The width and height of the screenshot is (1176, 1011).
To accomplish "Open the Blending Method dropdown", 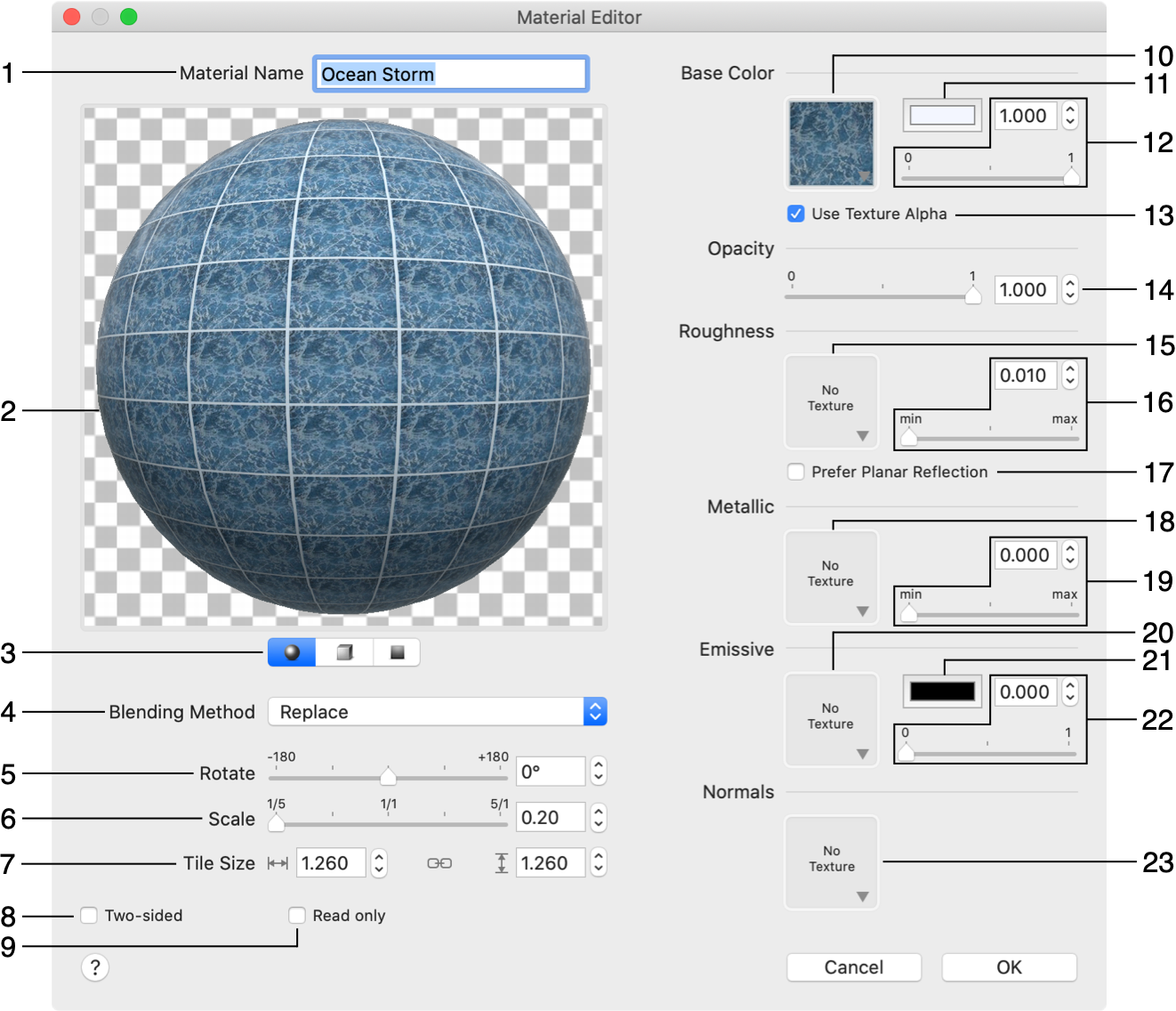I will [x=437, y=712].
